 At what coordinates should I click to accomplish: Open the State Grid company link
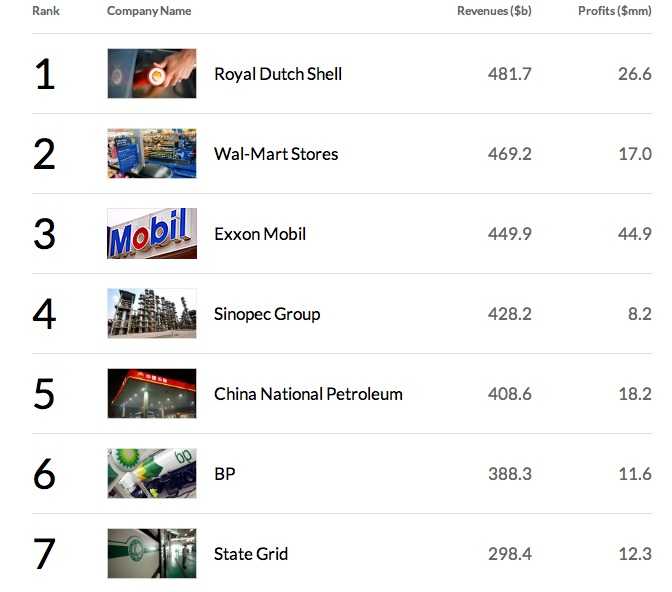click(251, 554)
